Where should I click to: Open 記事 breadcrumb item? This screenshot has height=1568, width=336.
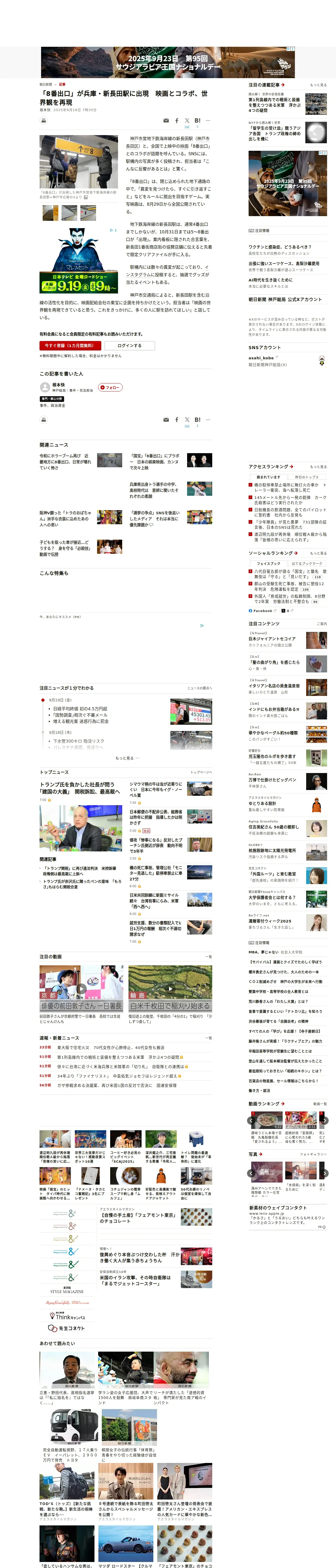tap(62, 85)
